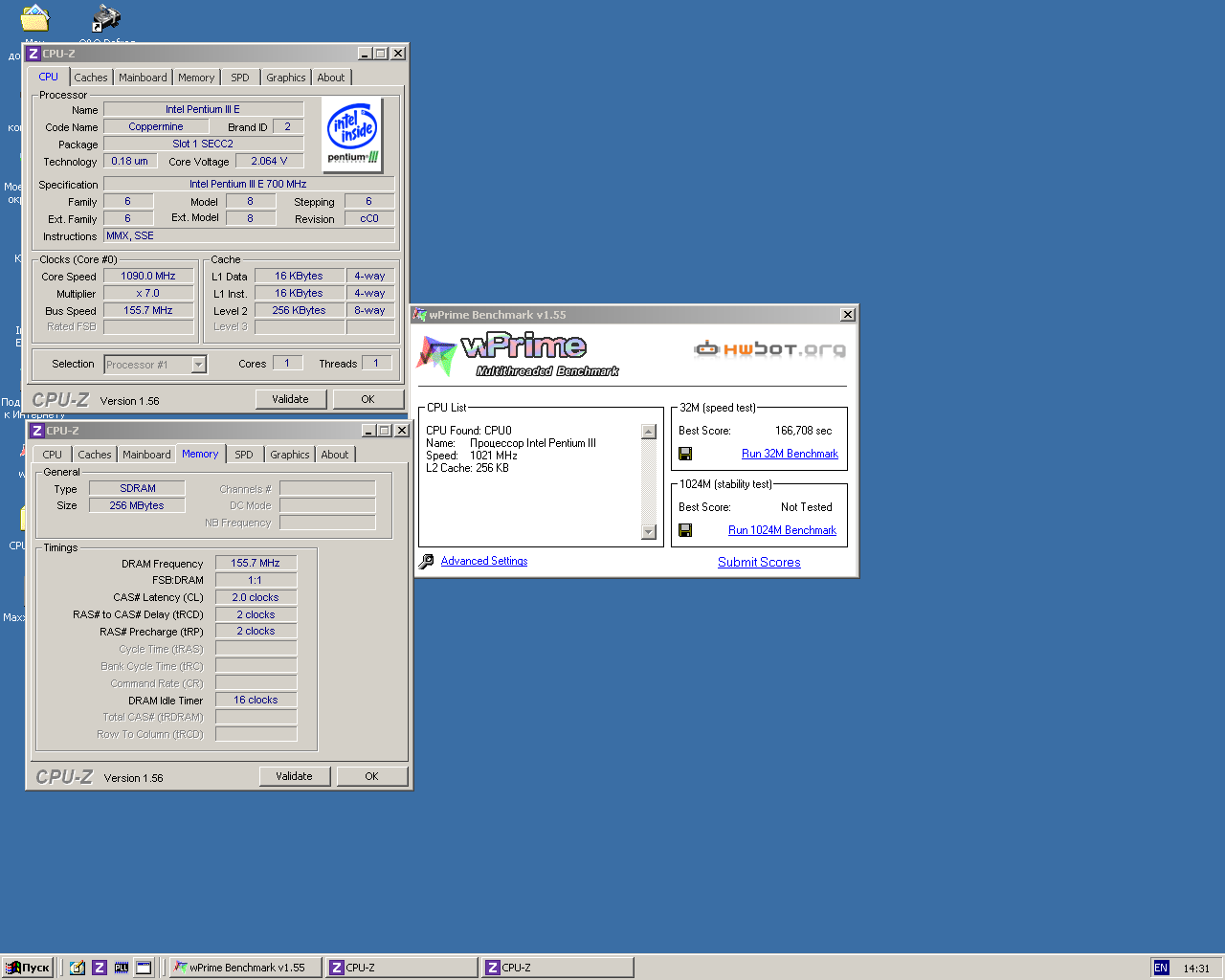This screenshot has width=1225, height=980.
Task: Switch to Memory tab in top CPU-Z window
Action: (x=196, y=78)
